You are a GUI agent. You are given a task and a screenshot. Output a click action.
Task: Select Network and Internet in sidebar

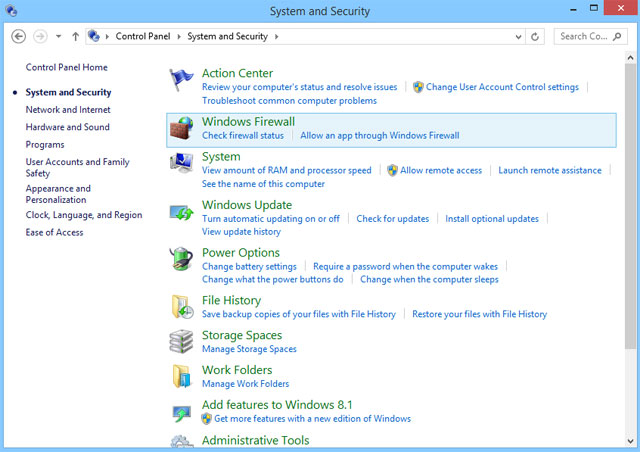click(x=68, y=110)
